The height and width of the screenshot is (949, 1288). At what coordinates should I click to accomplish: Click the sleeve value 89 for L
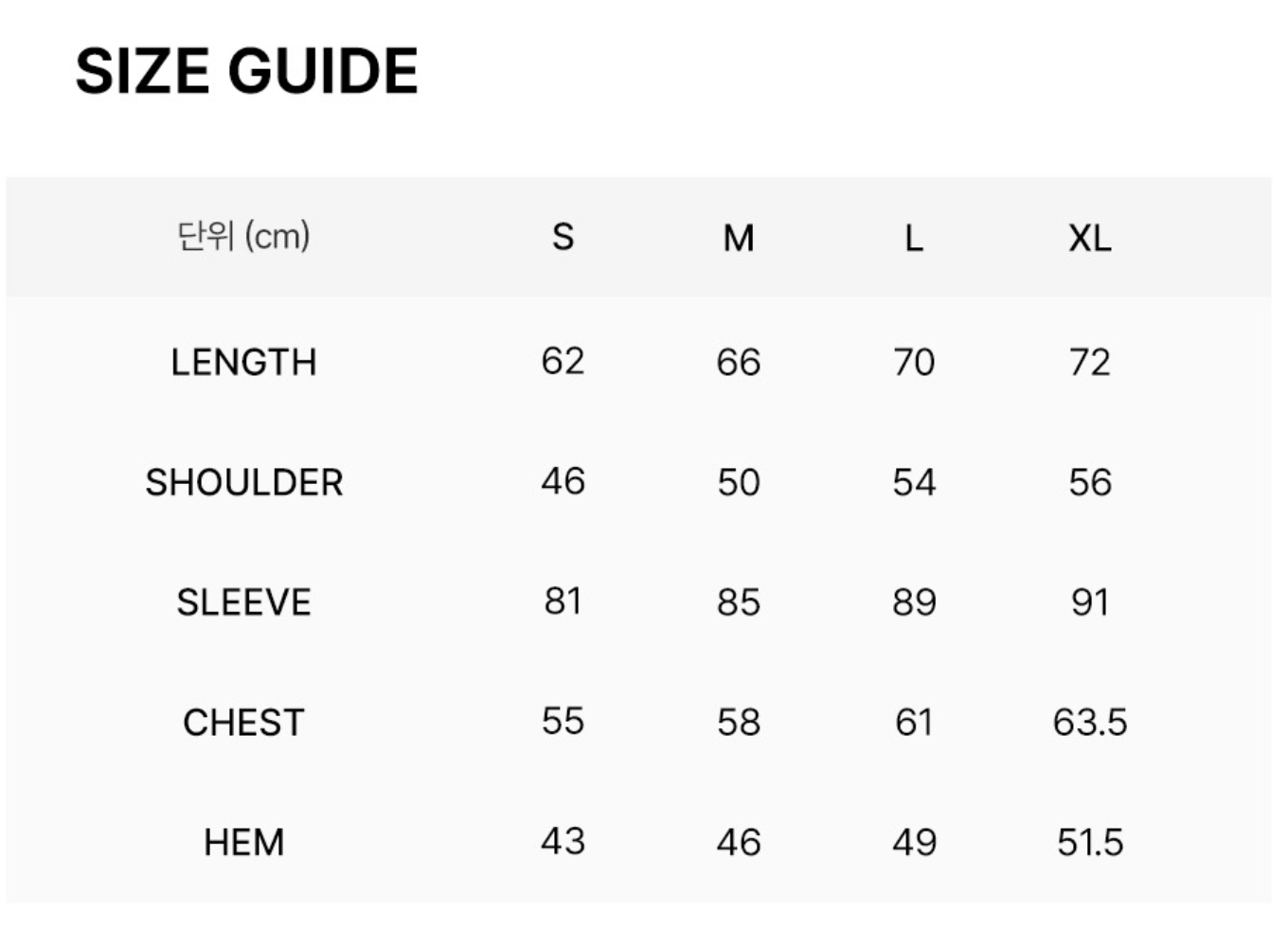click(914, 602)
